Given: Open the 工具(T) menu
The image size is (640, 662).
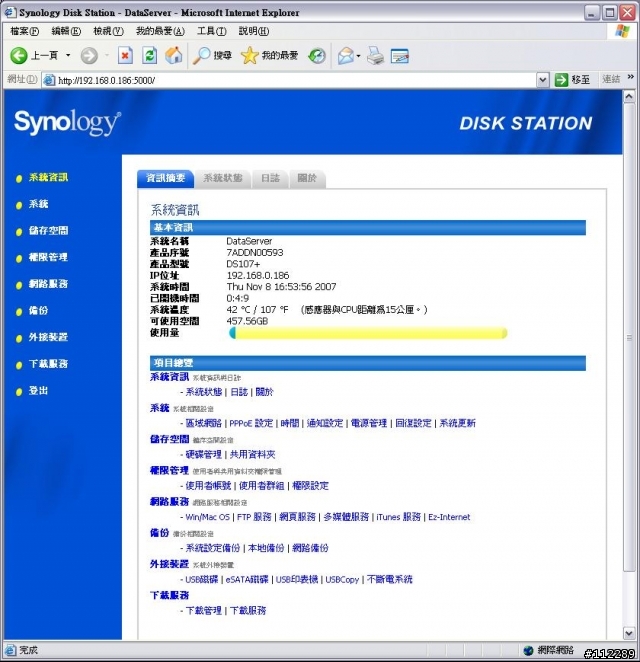Looking at the screenshot, I should pyautogui.click(x=212, y=31).
